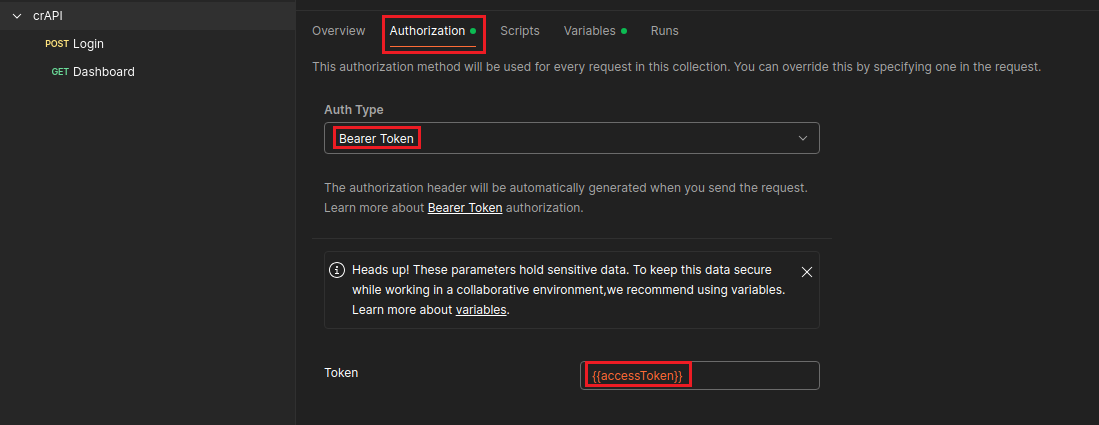The height and width of the screenshot is (425, 1099).
Task: Click the GET method badge
Action: (x=60, y=72)
